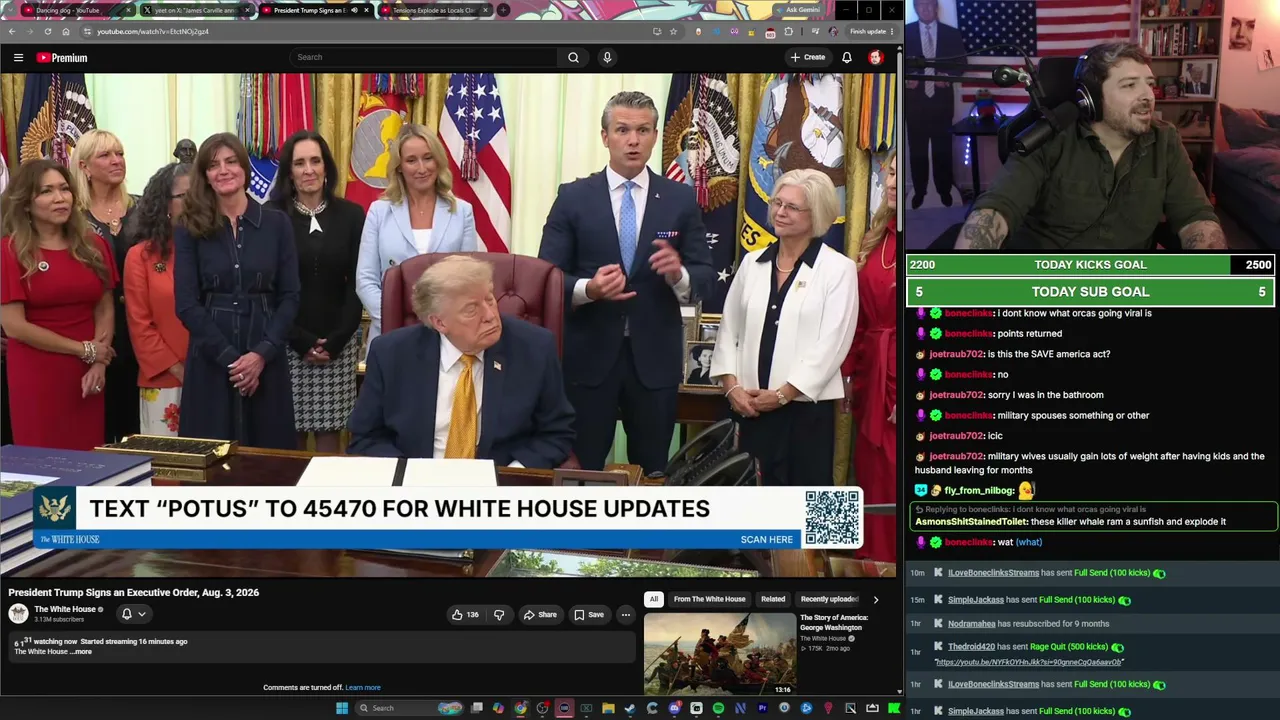
Task: Open the YouTube account avatar menu
Action: 876,57
